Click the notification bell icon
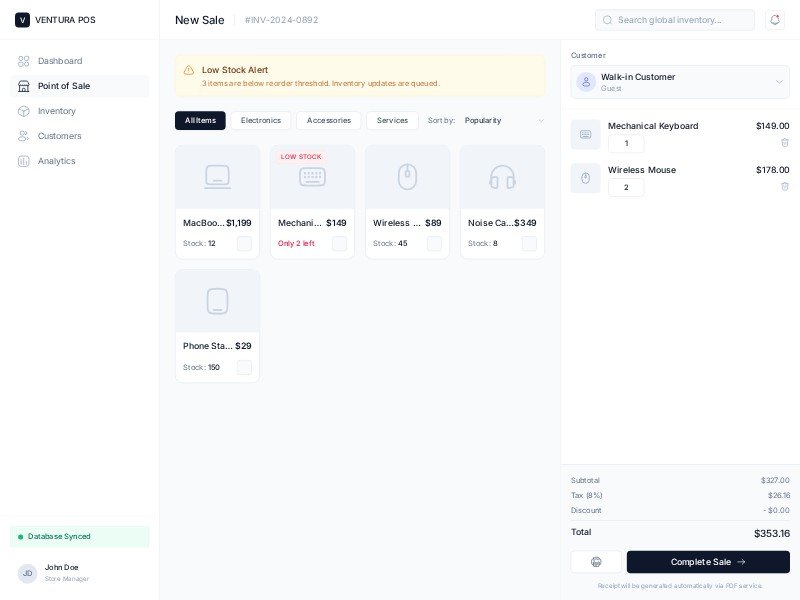Viewport: 800px width, 600px height. click(x=774, y=20)
